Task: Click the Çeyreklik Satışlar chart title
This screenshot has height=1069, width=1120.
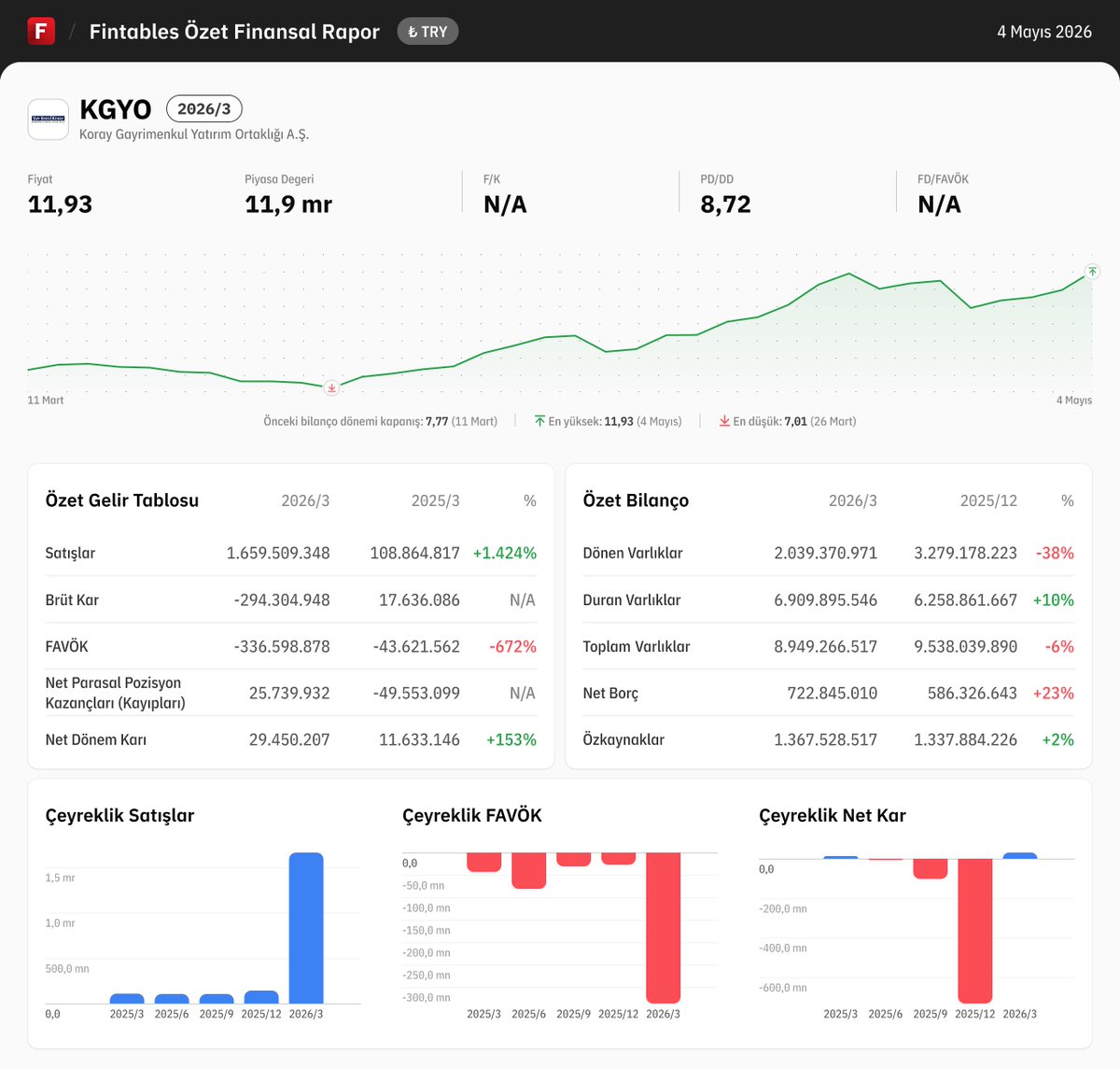Action: [x=119, y=815]
